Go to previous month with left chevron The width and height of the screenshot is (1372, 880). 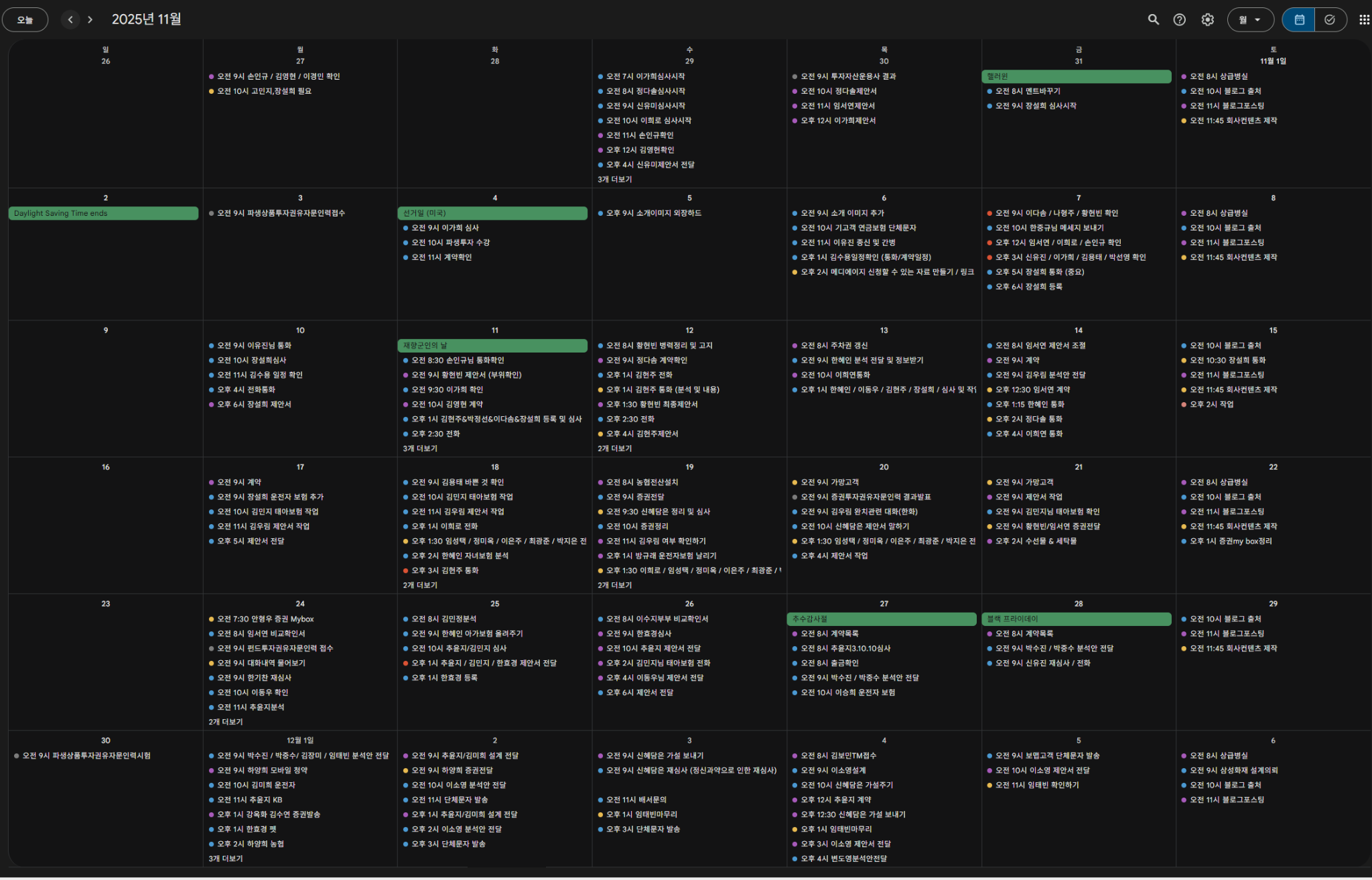pyautogui.click(x=70, y=19)
